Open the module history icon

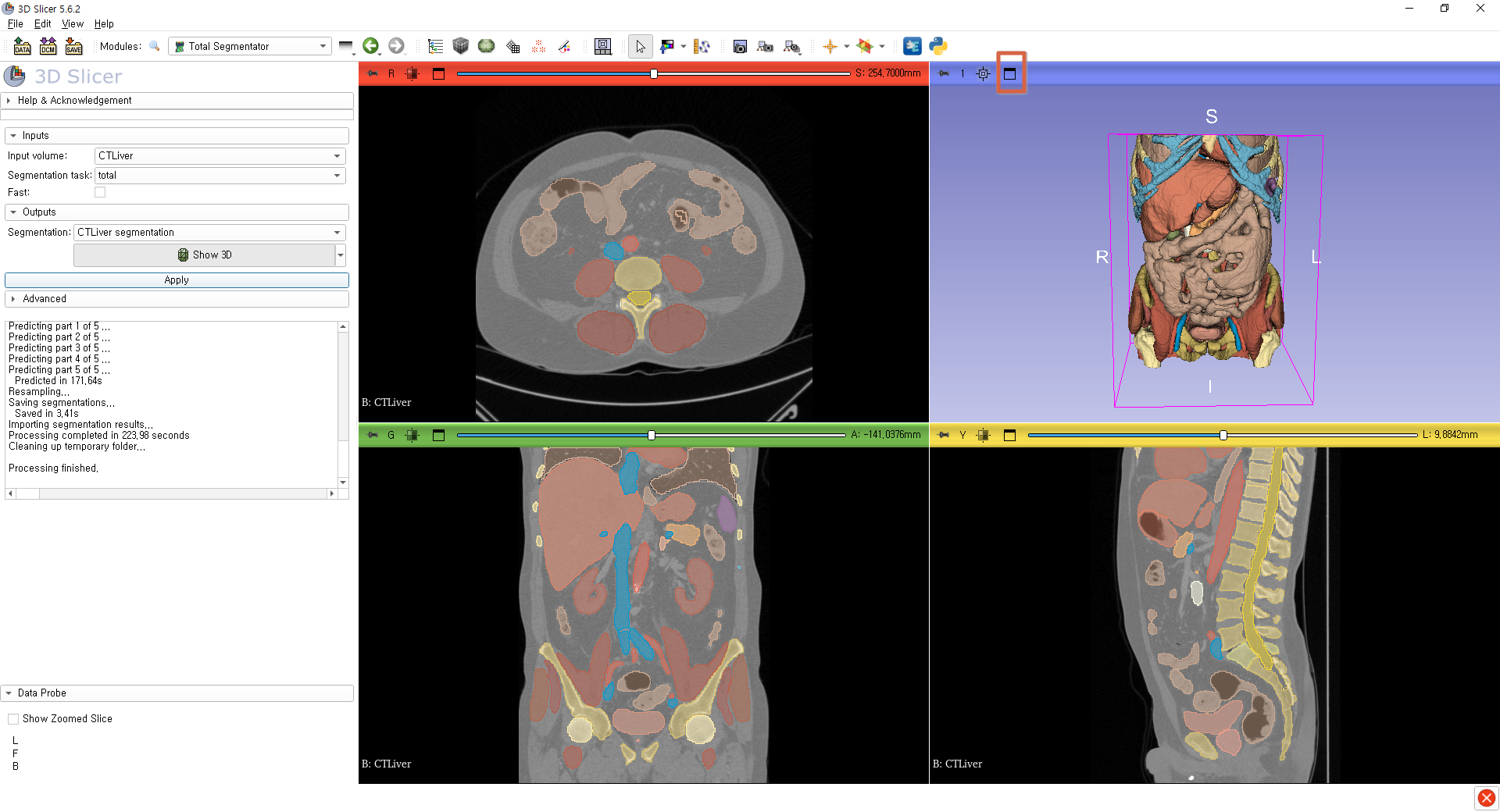coord(345,46)
